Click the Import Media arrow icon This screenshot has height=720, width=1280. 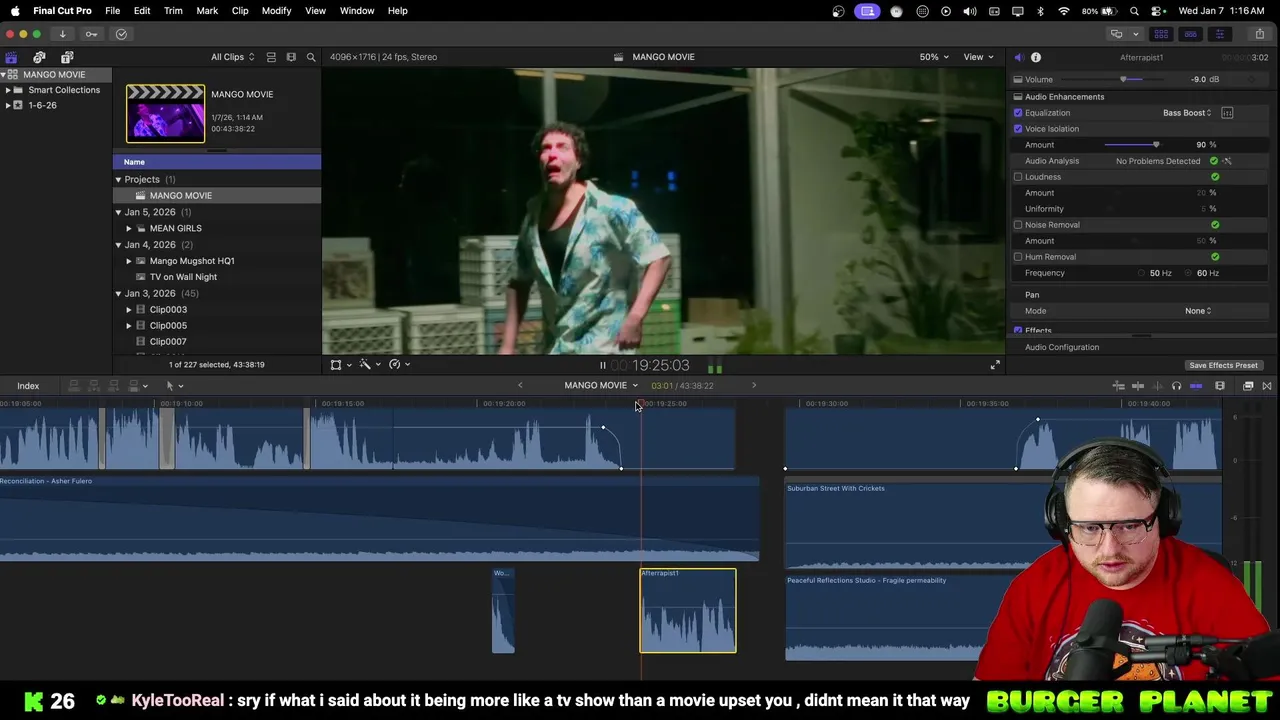pos(62,34)
